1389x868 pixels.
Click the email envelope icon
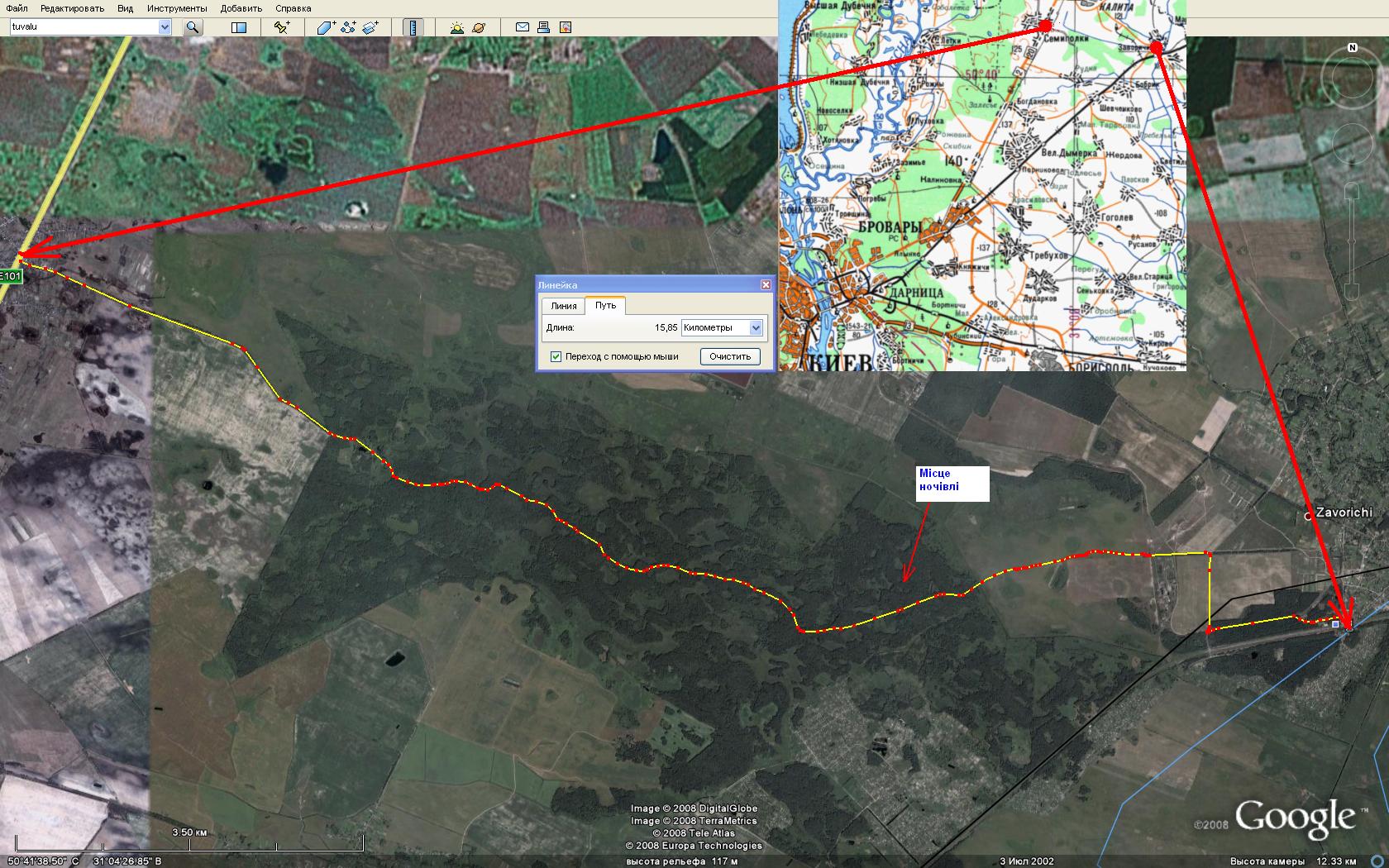(523, 27)
